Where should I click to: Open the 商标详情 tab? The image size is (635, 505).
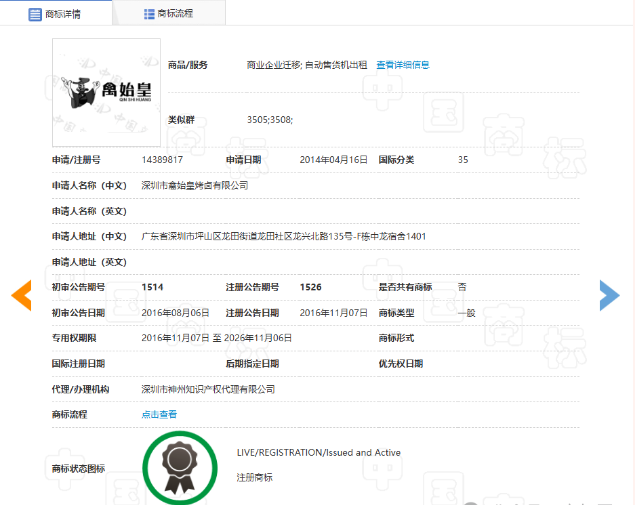(56, 14)
